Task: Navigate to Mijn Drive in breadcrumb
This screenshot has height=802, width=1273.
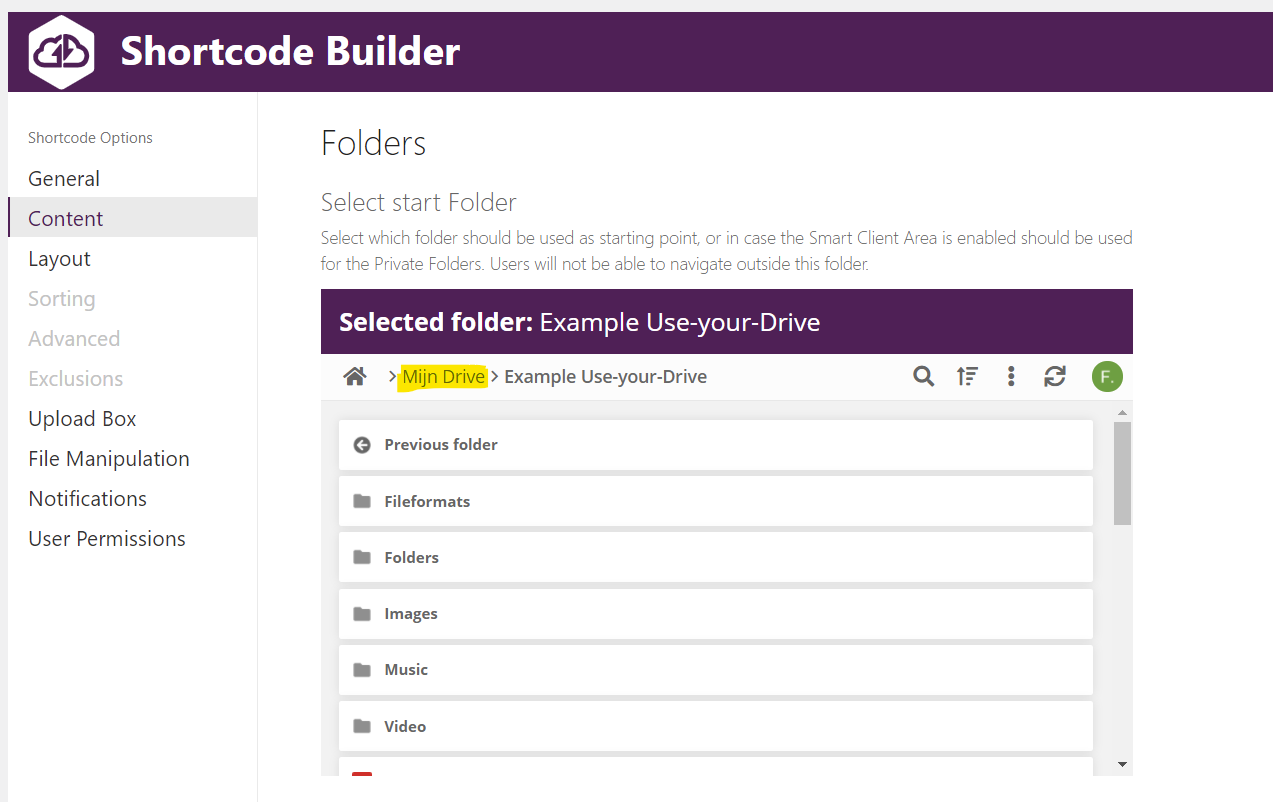Action: [x=443, y=377]
